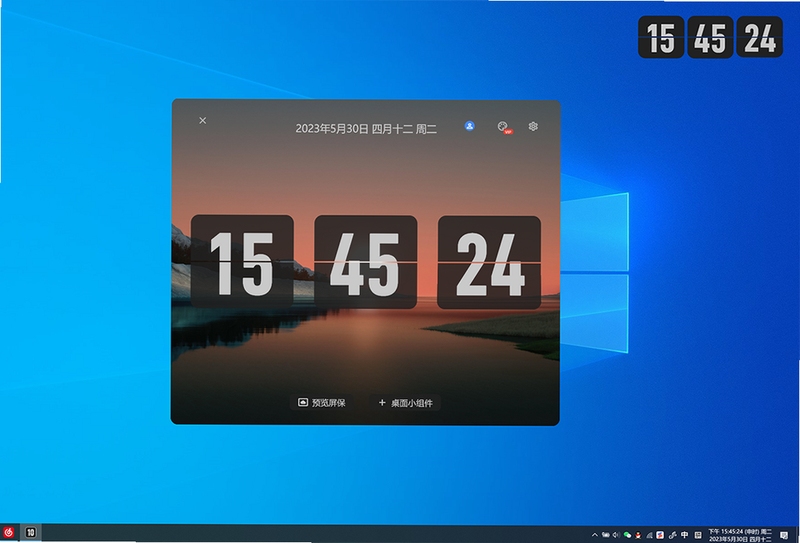800x543 pixels.
Task: Toggle the 中 Chinese input mode indicator
Action: [x=684, y=535]
